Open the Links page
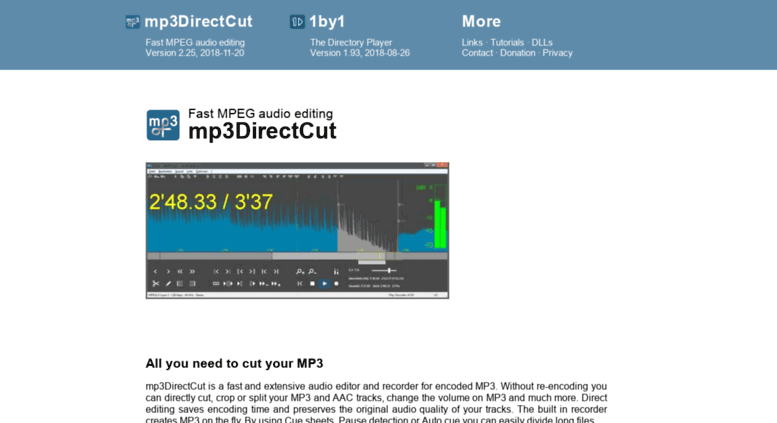The height and width of the screenshot is (423, 777). pos(472,43)
